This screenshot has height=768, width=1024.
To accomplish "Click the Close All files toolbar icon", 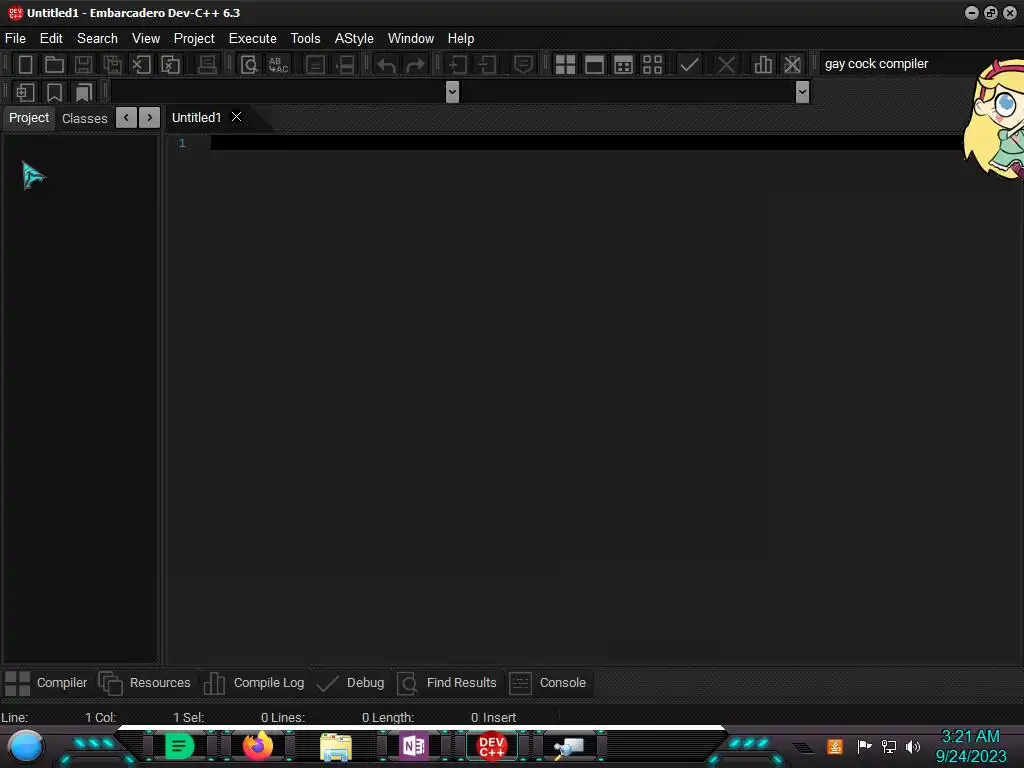I will click(x=170, y=64).
